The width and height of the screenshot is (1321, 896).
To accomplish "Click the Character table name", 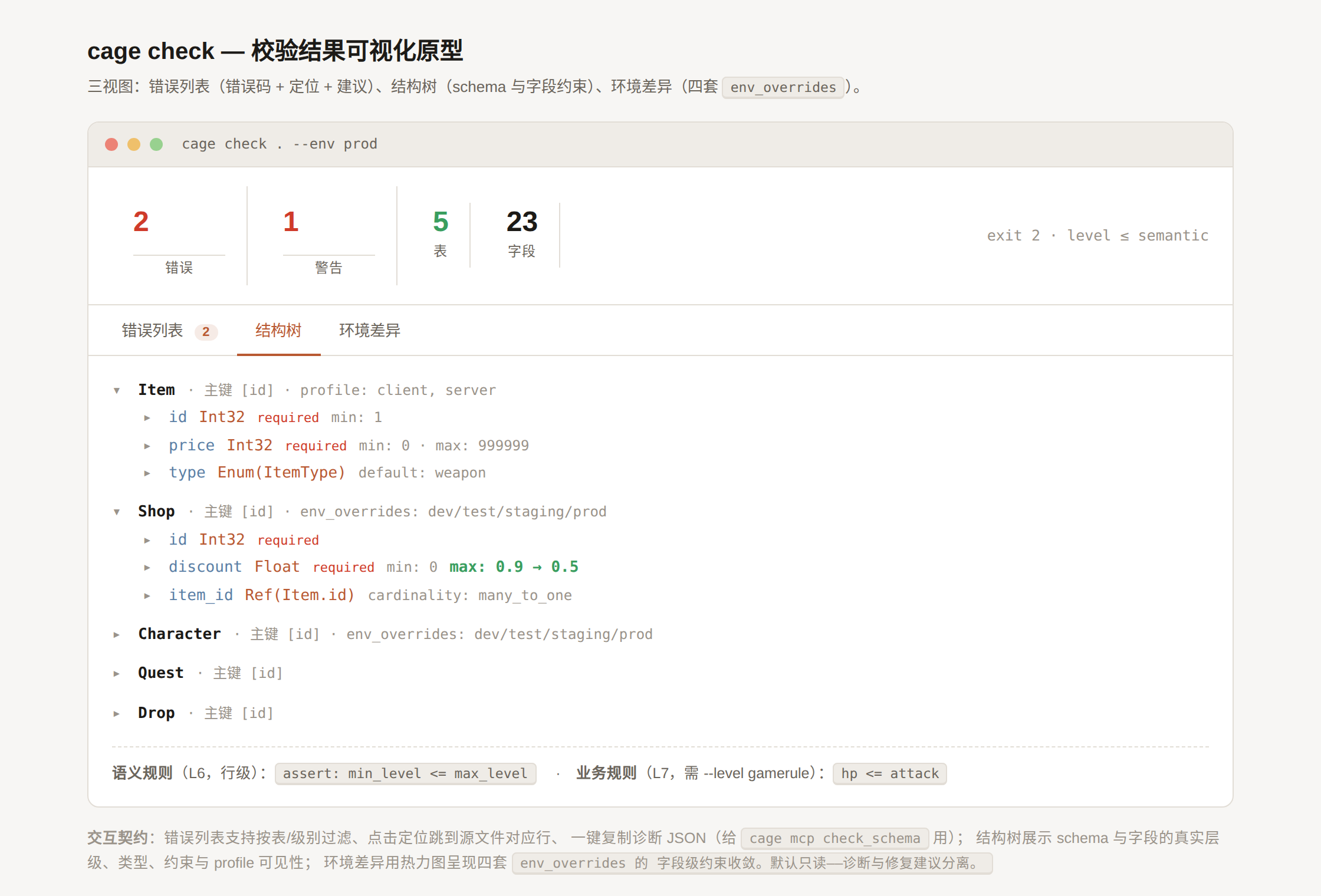I will pos(179,634).
